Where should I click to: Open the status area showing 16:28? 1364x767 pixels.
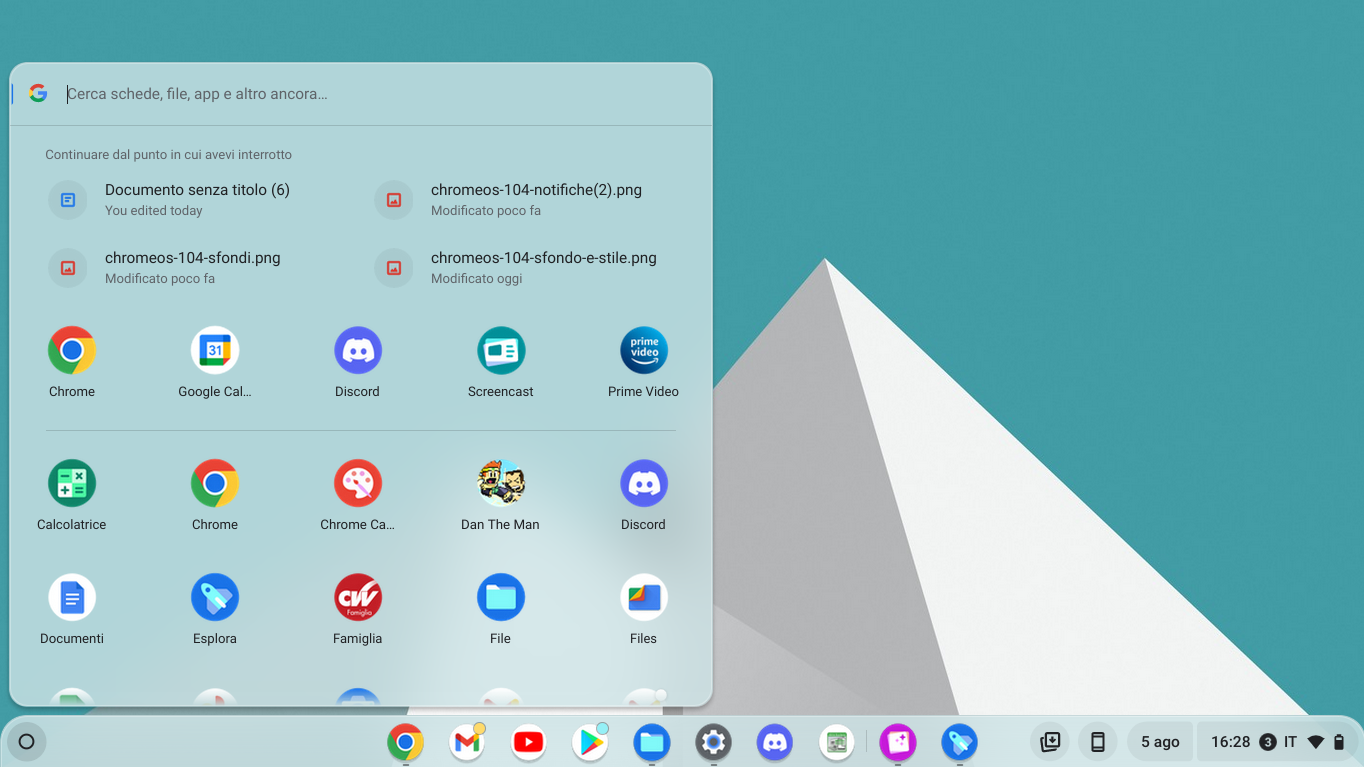click(x=1277, y=742)
